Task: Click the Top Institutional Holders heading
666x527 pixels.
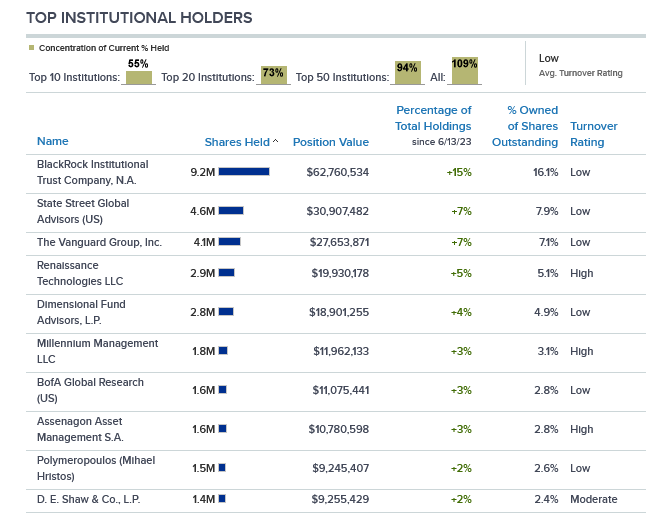Action: click(139, 18)
